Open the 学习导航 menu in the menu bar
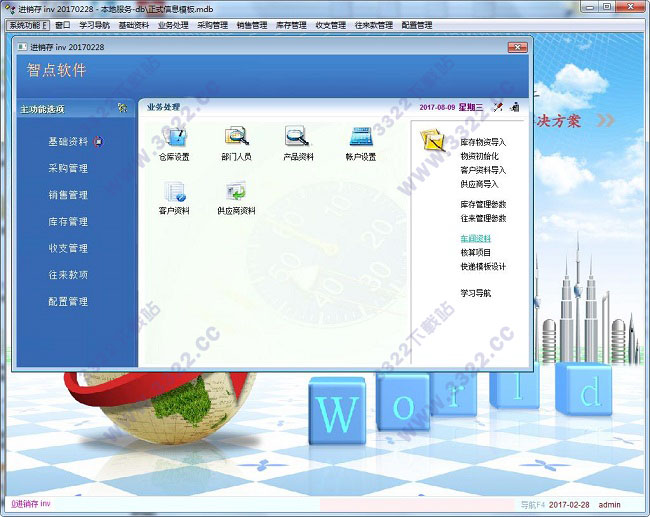650x517 pixels. point(95,25)
